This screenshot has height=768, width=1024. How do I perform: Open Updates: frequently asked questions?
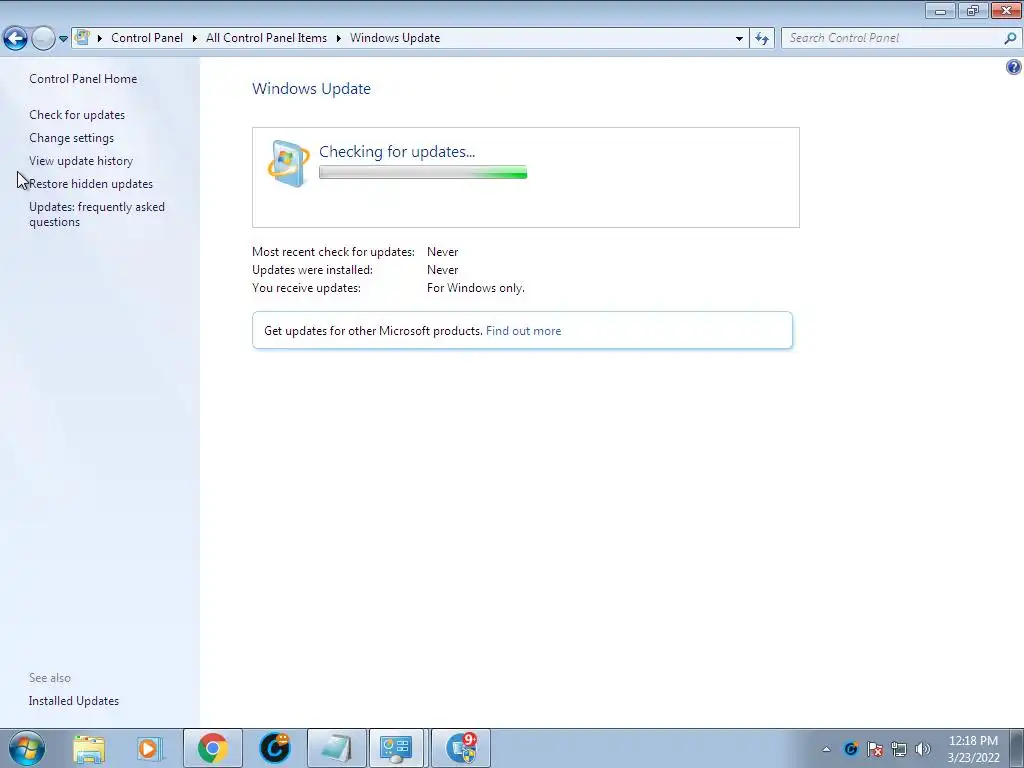pyautogui.click(x=97, y=214)
